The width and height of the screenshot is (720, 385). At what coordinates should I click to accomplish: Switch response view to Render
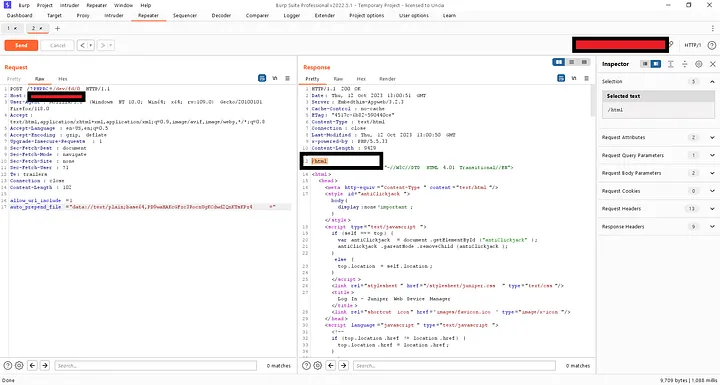click(x=388, y=79)
